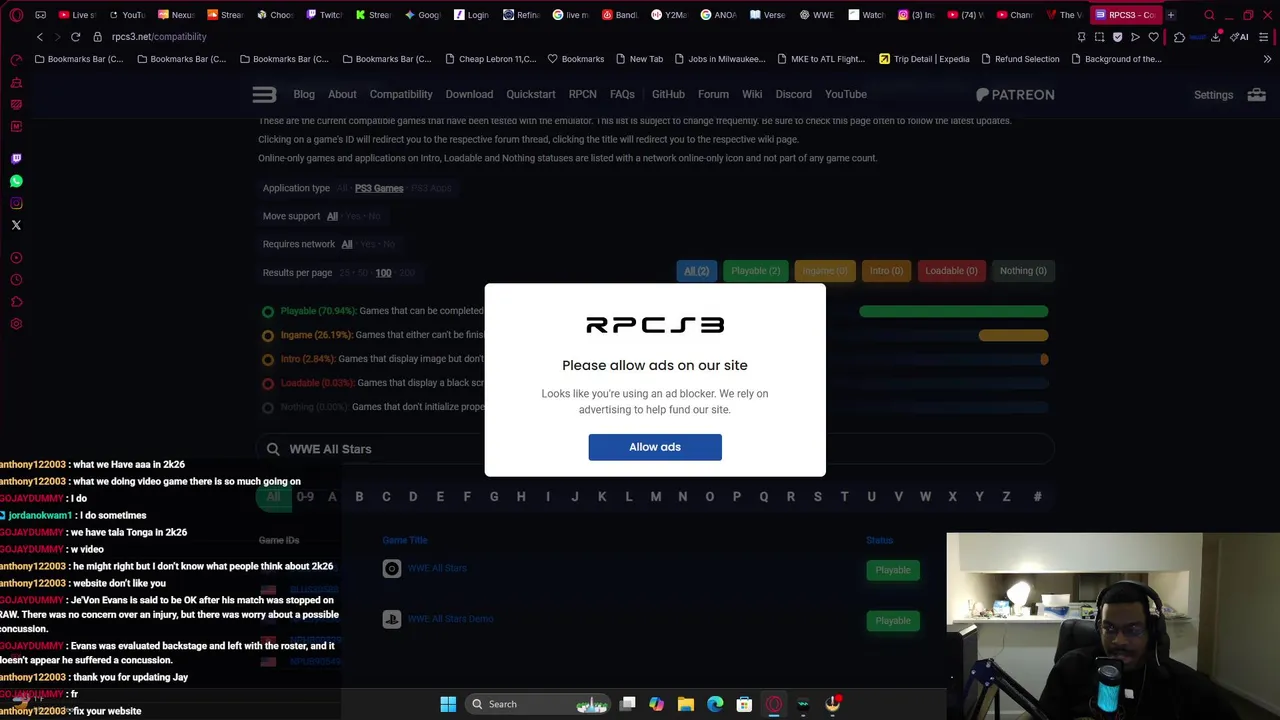Screen dimensions: 1280x720
Task: Open the Cheap Lebron 11 bookmark
Action: (490, 59)
